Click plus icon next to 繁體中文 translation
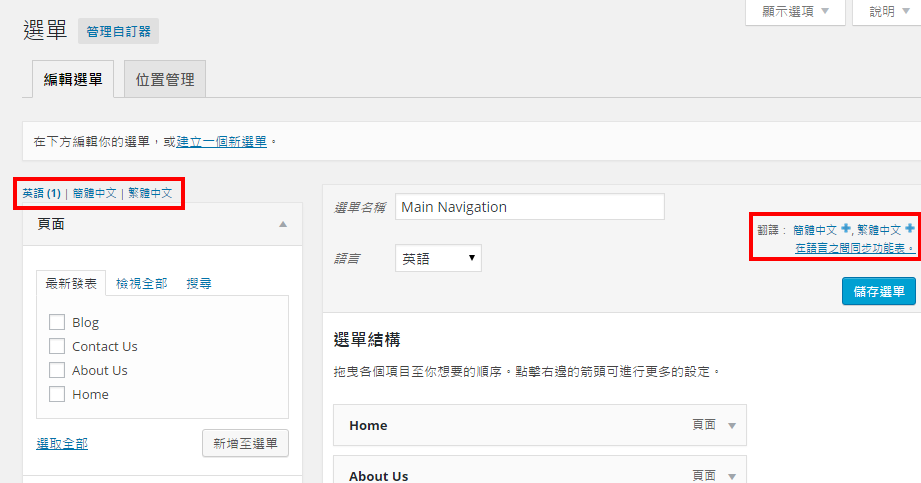The image size is (921, 483). [x=910, y=229]
